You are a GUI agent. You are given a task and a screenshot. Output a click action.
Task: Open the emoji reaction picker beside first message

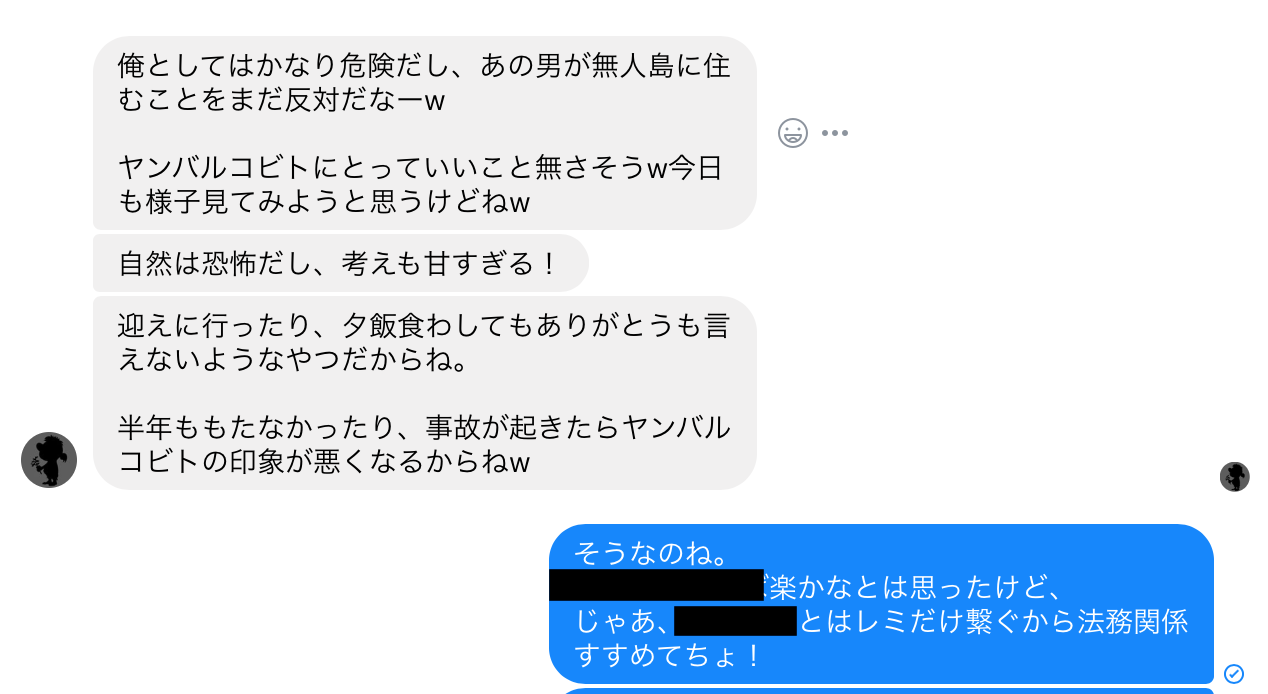793,133
